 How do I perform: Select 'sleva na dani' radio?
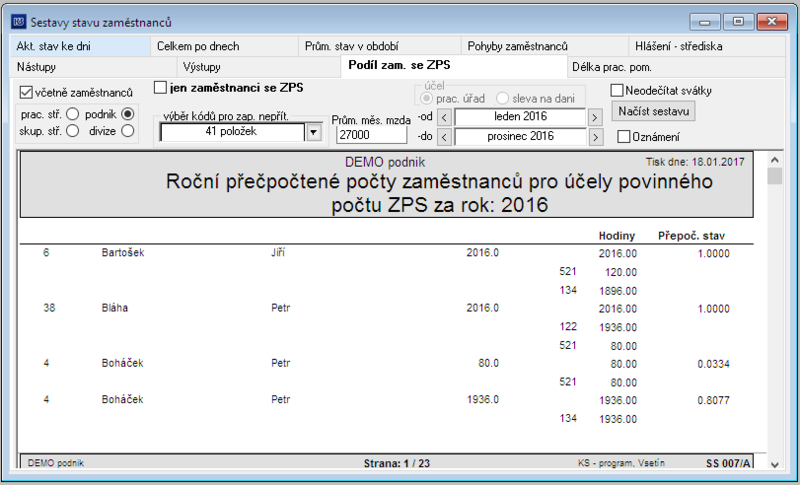[x=503, y=98]
